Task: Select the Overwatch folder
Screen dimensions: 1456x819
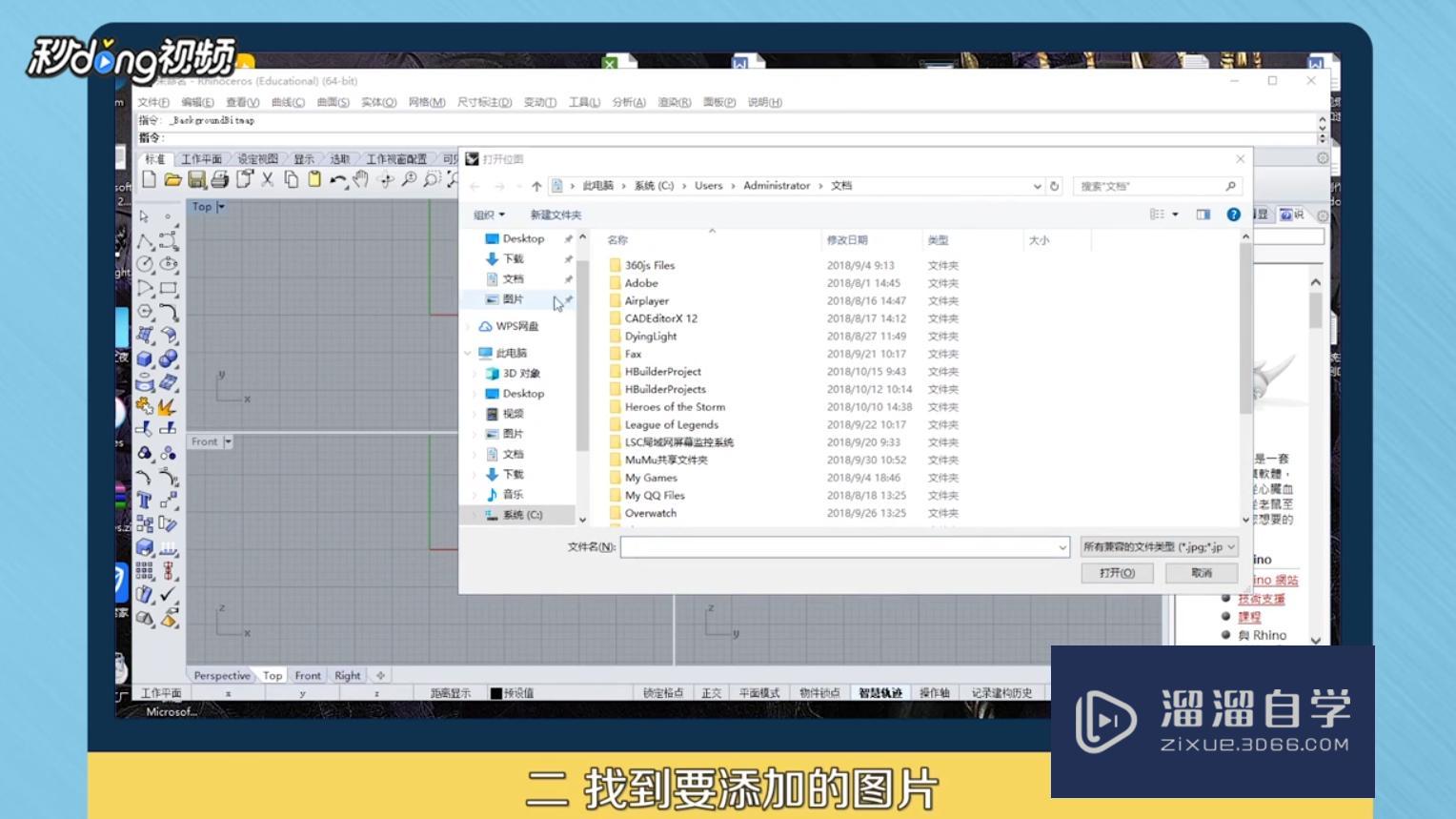Action: 651,513
